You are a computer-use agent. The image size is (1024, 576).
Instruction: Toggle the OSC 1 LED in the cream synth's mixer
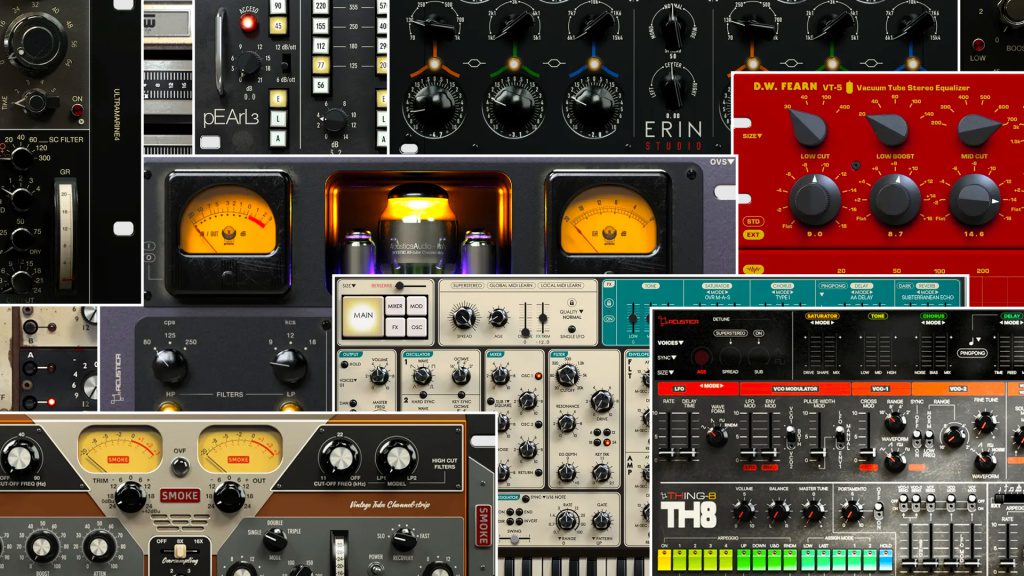(538, 376)
